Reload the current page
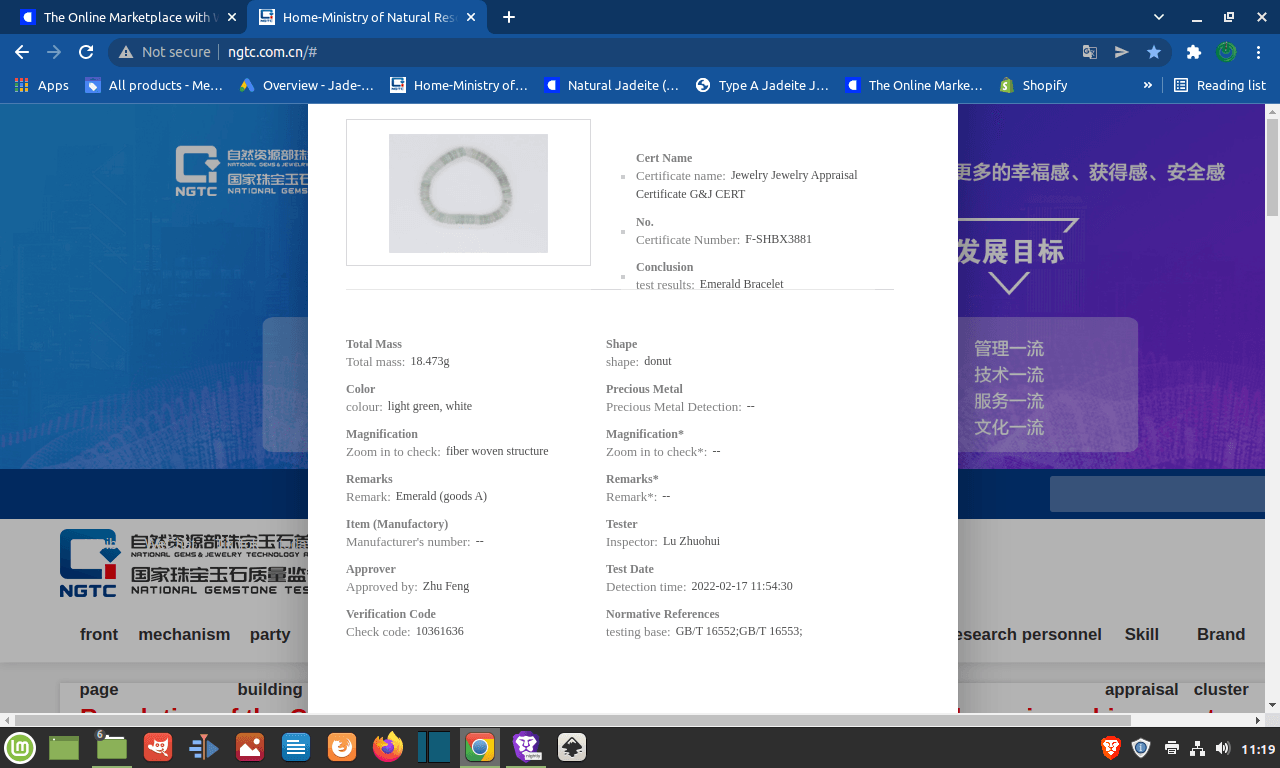1280x768 pixels. (86, 52)
